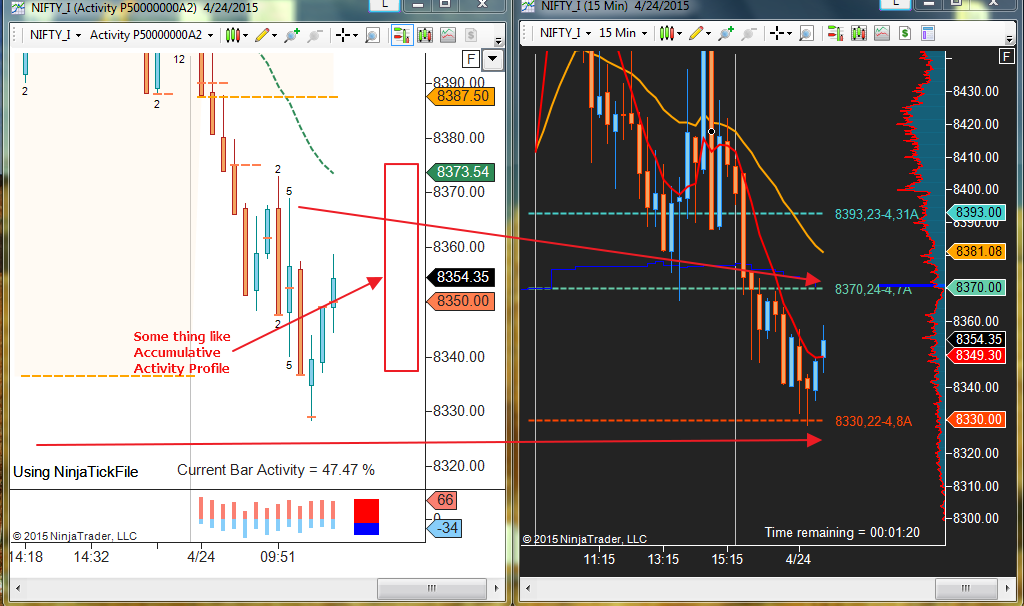Open the 15 Min interval dropdown
The height and width of the screenshot is (606, 1024).
click(623, 33)
